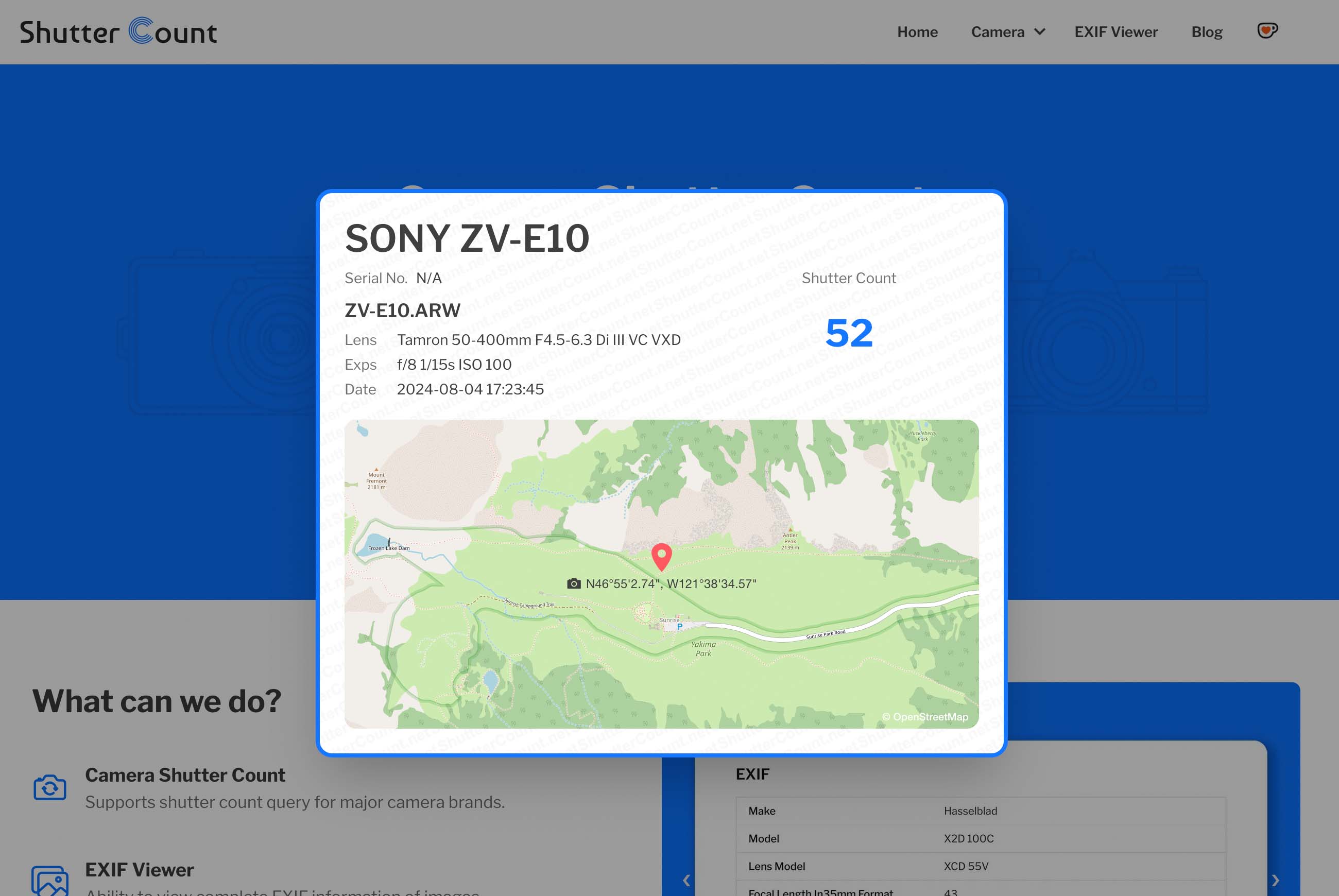Image resolution: width=1339 pixels, height=896 pixels.
Task: Open the Home page
Action: (917, 32)
